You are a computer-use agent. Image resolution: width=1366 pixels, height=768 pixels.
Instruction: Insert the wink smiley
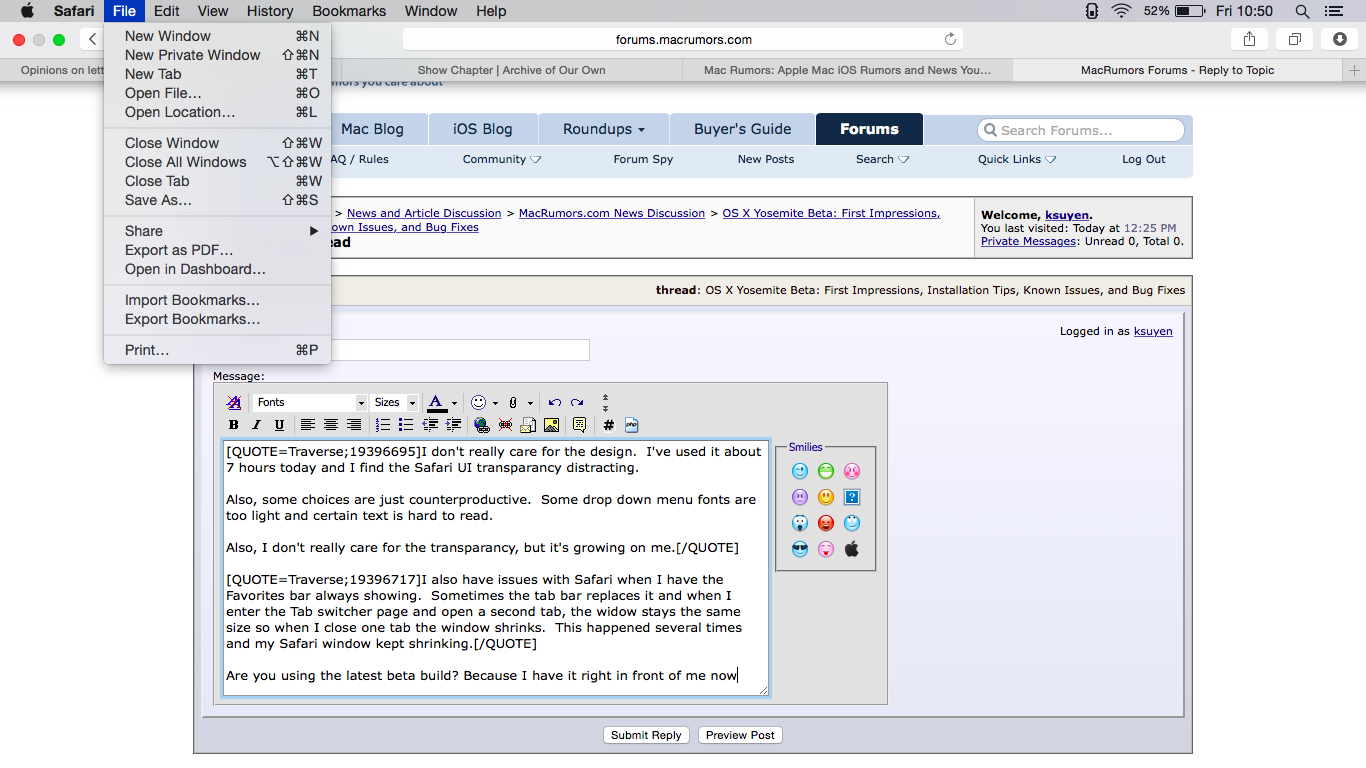click(x=799, y=471)
